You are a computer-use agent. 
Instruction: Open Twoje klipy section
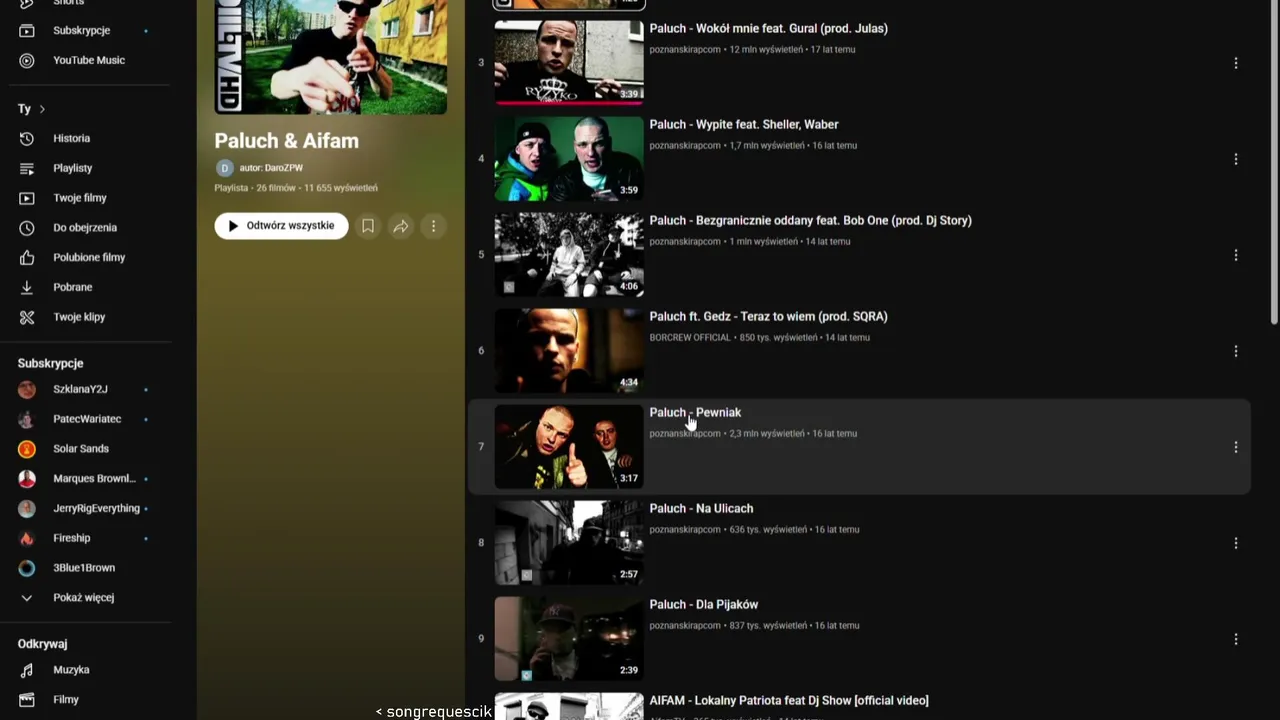pos(85,317)
